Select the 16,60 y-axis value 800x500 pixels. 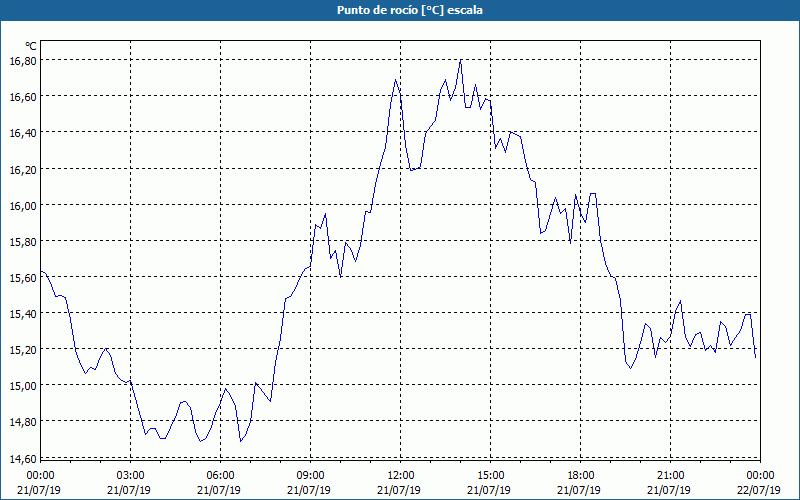click(x=22, y=97)
